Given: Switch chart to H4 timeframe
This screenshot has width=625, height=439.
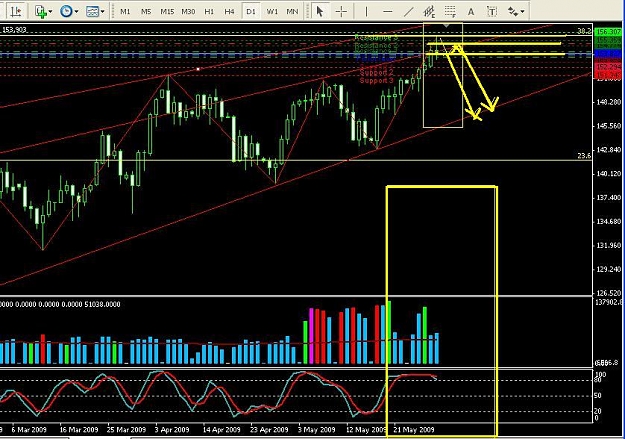Looking at the screenshot, I should [x=229, y=12].
